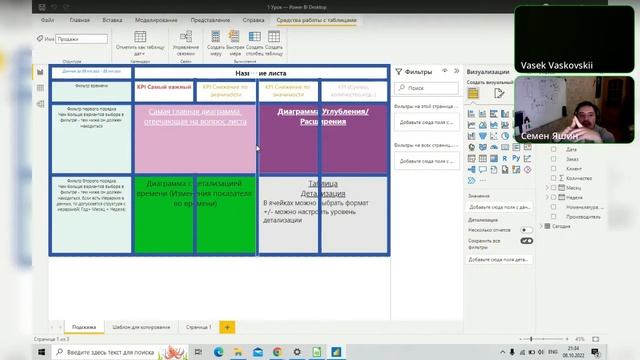
Task: Check the Неделя field checkbox
Action: point(553,197)
